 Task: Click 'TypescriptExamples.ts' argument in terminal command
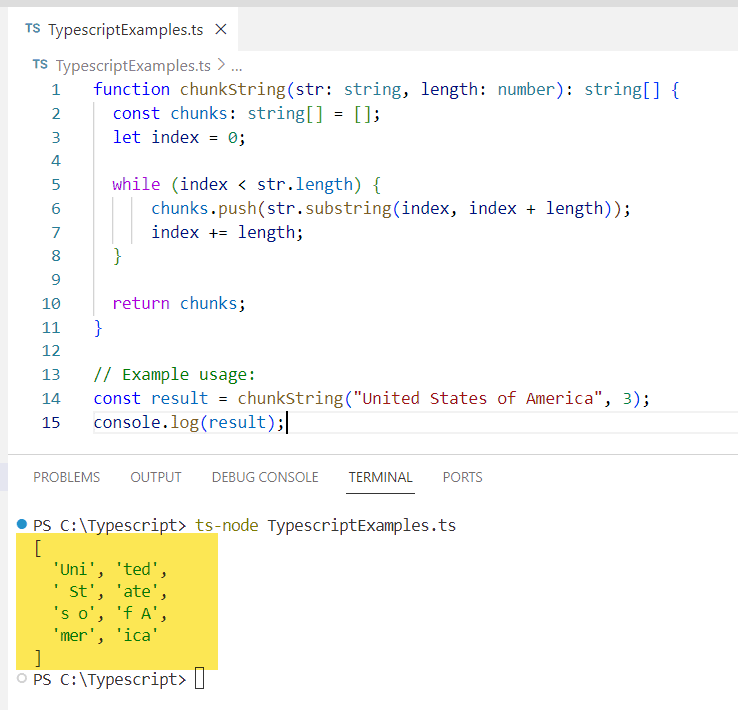coord(361,525)
